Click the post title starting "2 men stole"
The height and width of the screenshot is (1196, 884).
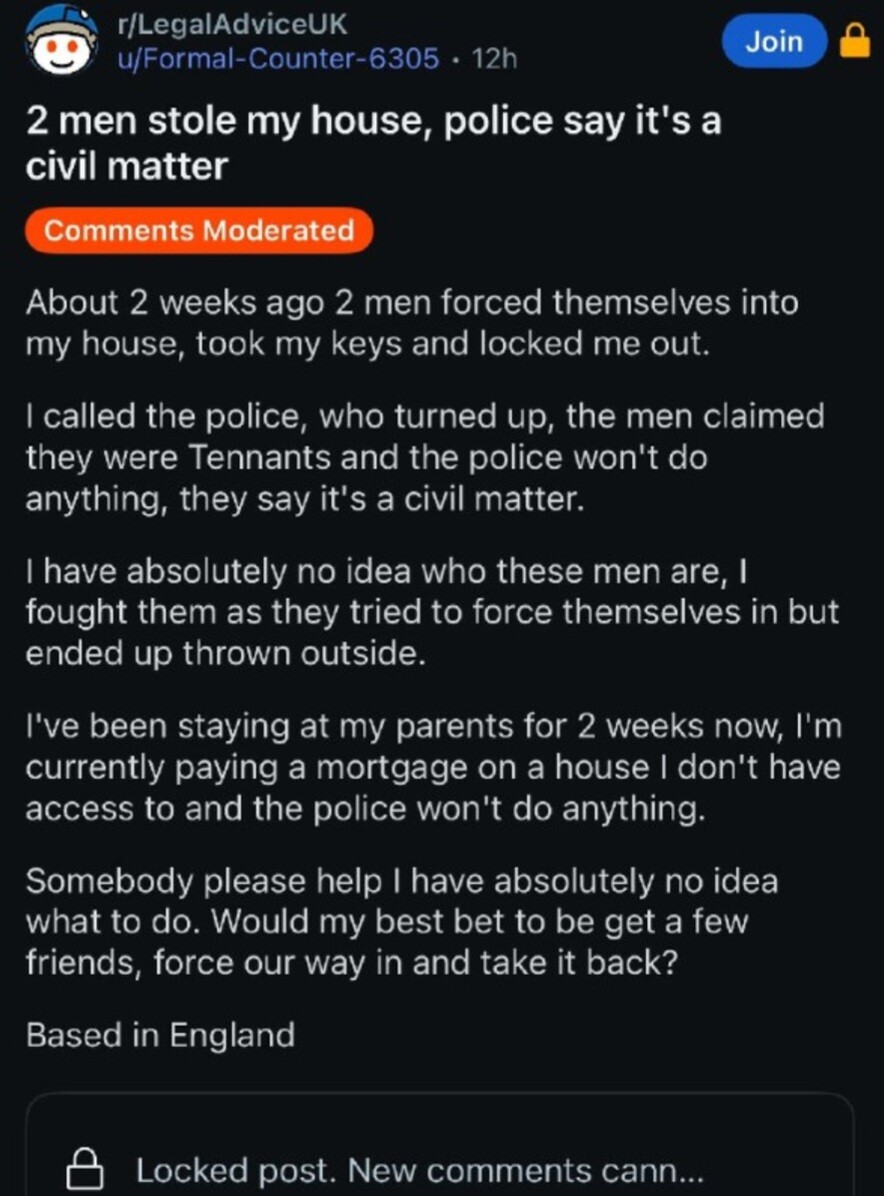pyautogui.click(x=372, y=143)
